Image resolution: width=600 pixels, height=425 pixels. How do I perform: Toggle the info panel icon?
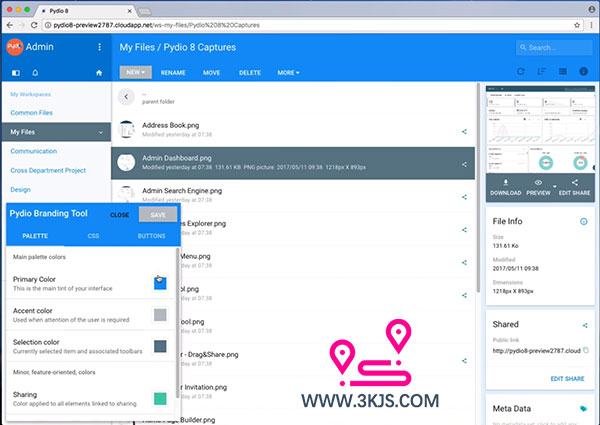(x=583, y=72)
